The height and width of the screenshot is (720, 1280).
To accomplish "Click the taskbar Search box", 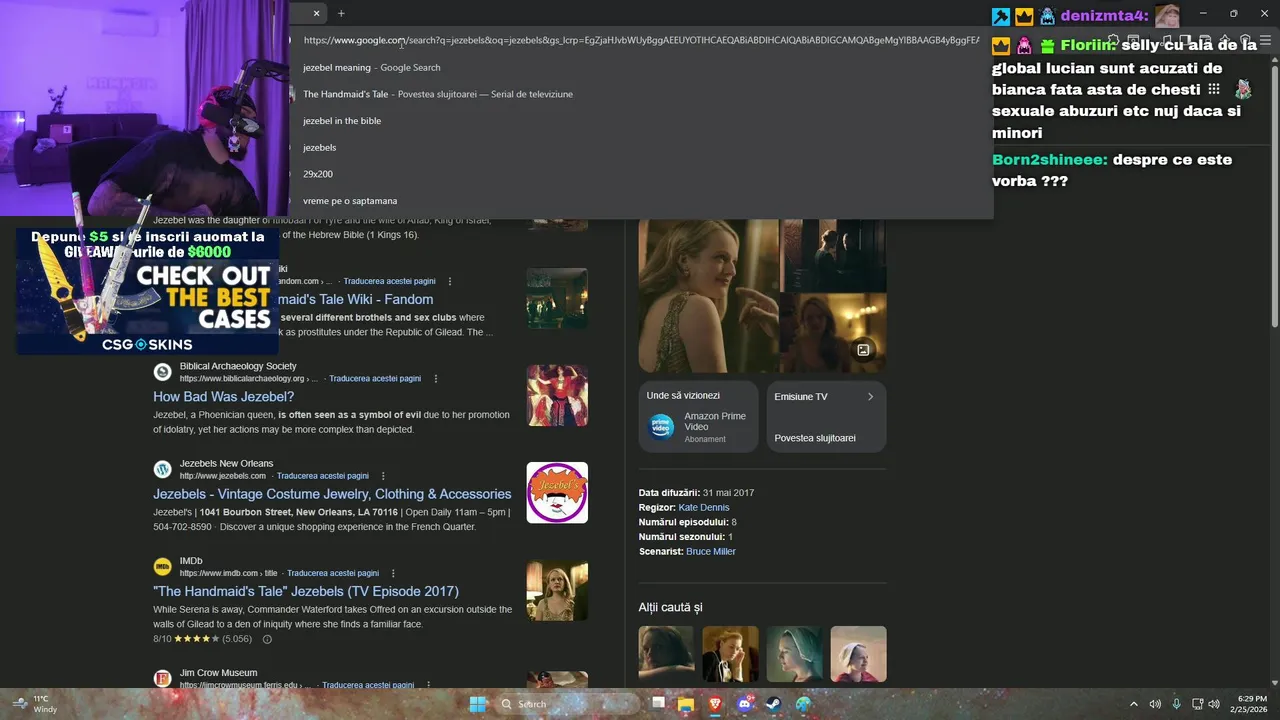I will (x=568, y=704).
